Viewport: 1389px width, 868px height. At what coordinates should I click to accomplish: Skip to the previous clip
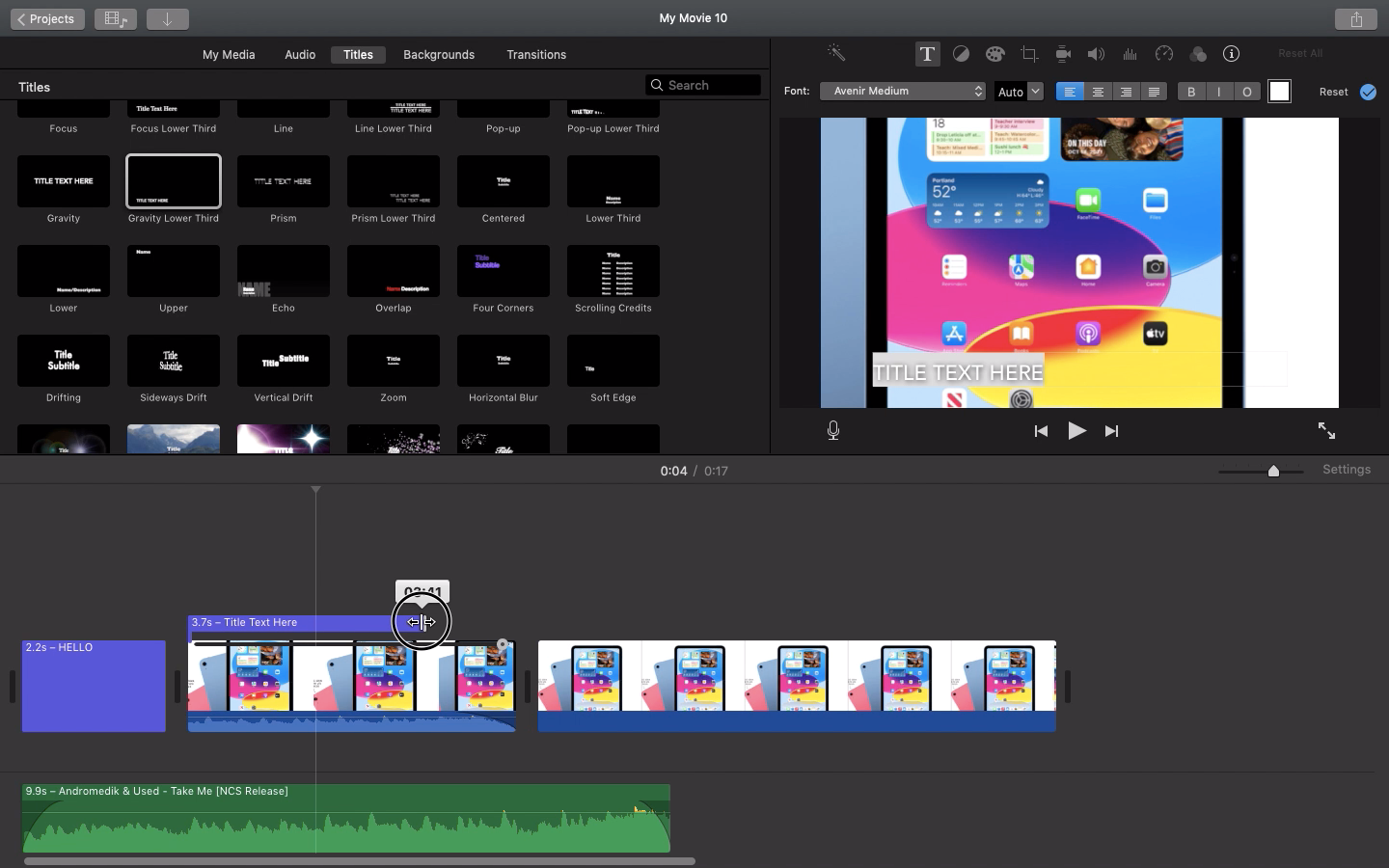(x=1041, y=431)
